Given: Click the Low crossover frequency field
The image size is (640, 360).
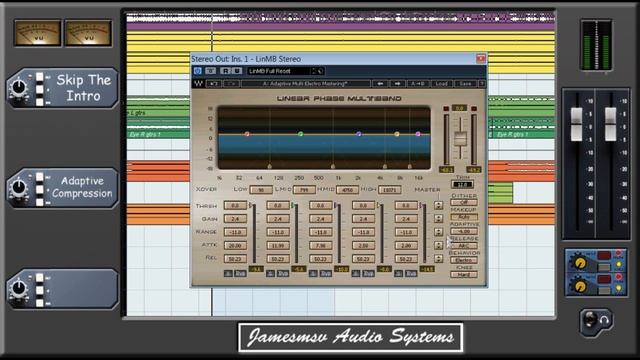Looking at the screenshot, I should click(261, 190).
